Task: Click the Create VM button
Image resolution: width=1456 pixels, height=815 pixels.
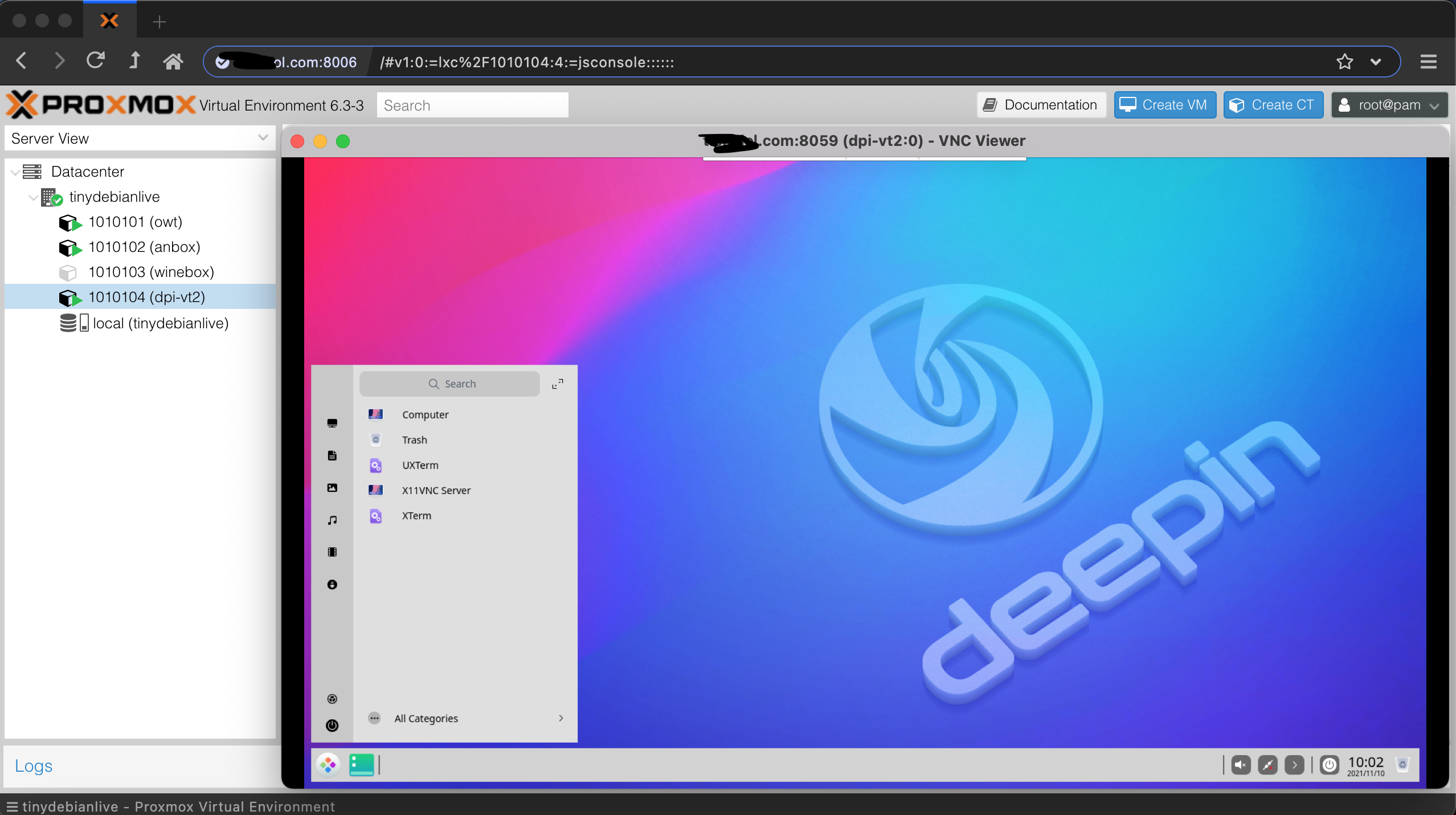Action: [x=1164, y=105]
